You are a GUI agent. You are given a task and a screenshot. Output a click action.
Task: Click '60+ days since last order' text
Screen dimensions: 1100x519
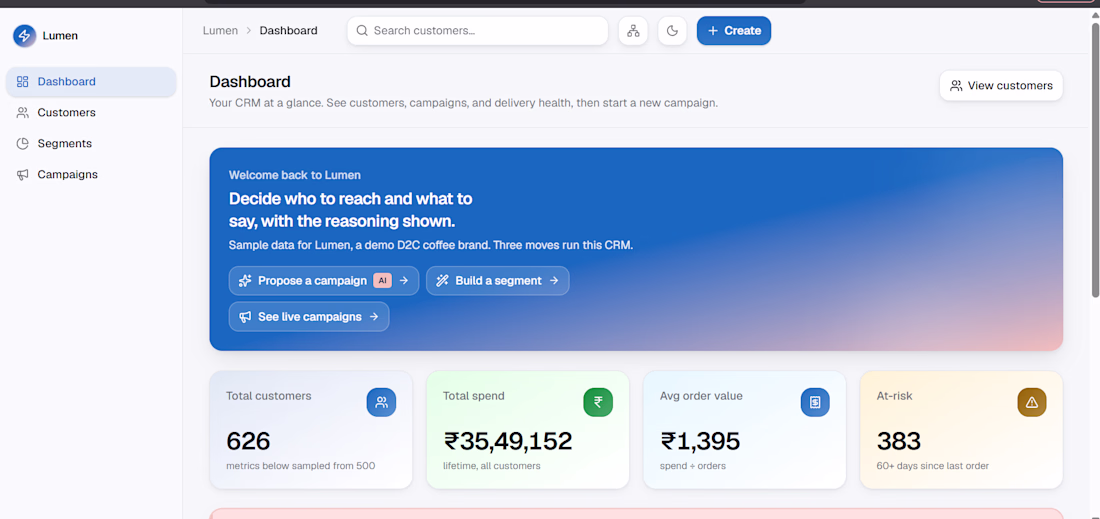tap(932, 466)
